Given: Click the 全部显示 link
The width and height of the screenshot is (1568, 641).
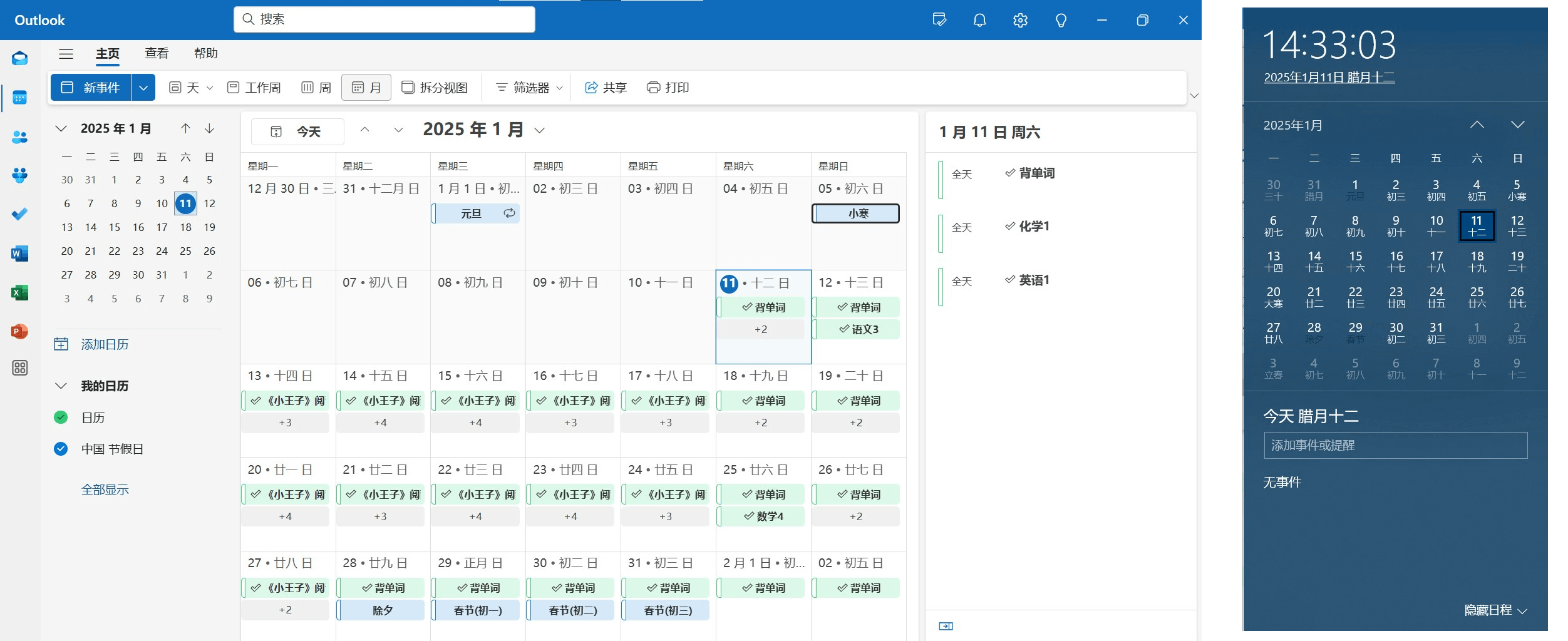Looking at the screenshot, I should coord(106,489).
